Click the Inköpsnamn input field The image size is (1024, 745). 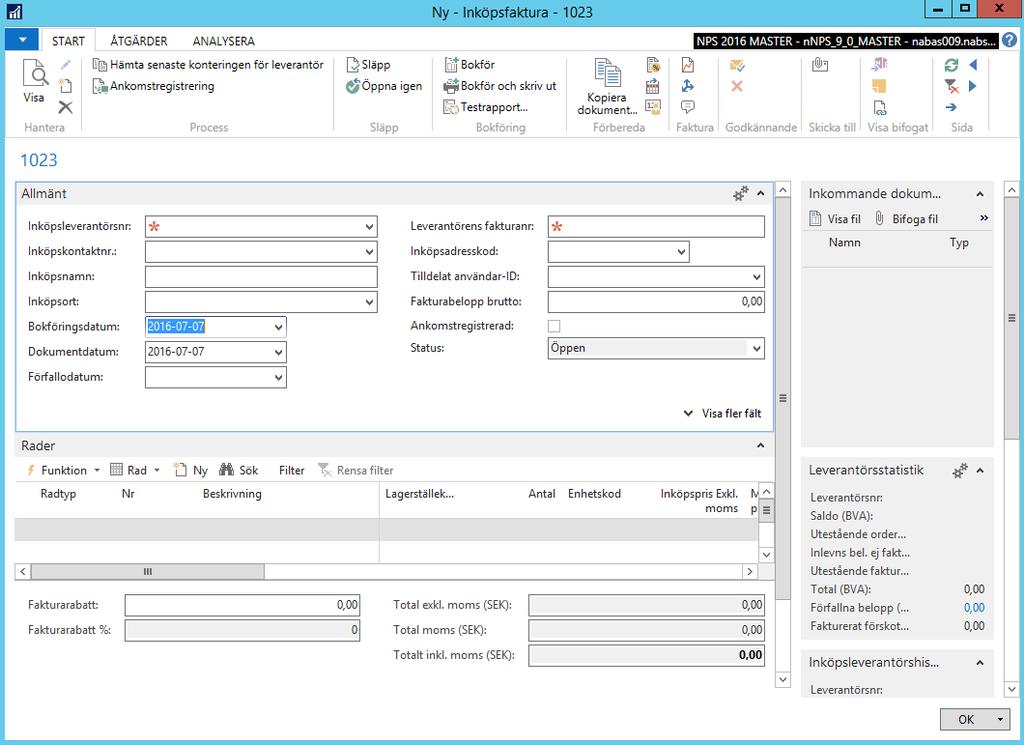(261, 277)
